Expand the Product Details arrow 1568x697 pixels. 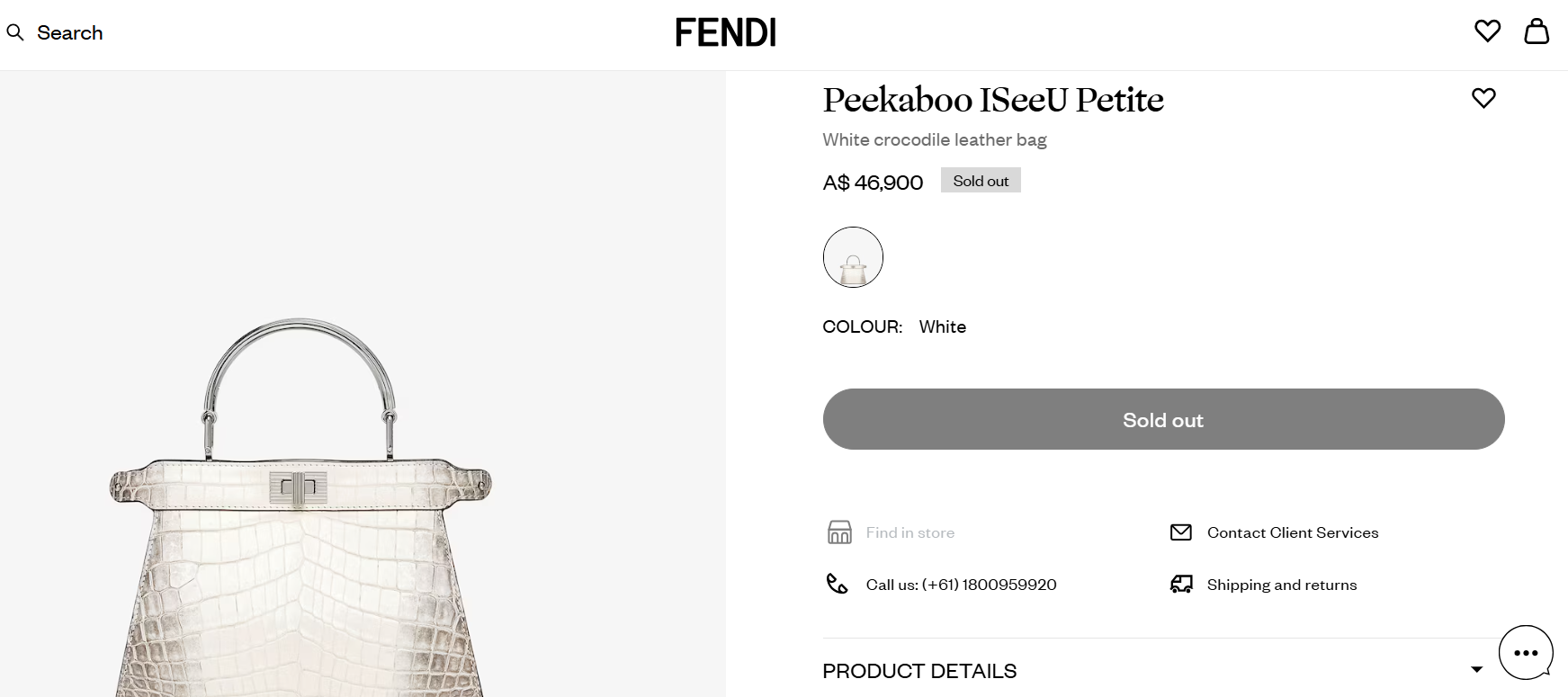1476,670
